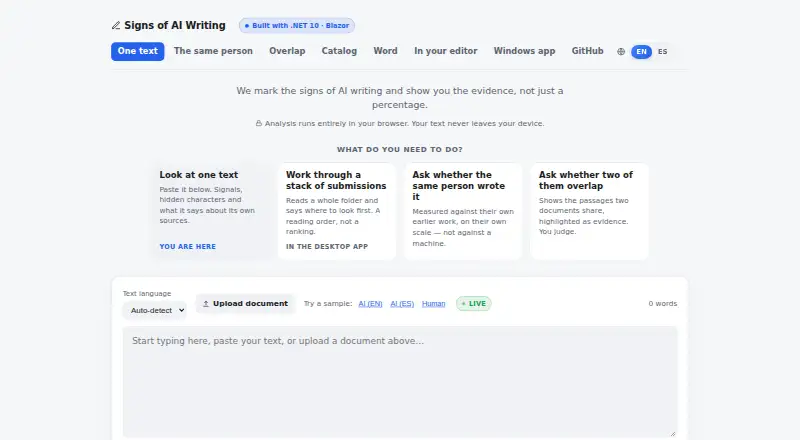Click the Signs of AI Writing title
The image size is (800, 440).
175,26
